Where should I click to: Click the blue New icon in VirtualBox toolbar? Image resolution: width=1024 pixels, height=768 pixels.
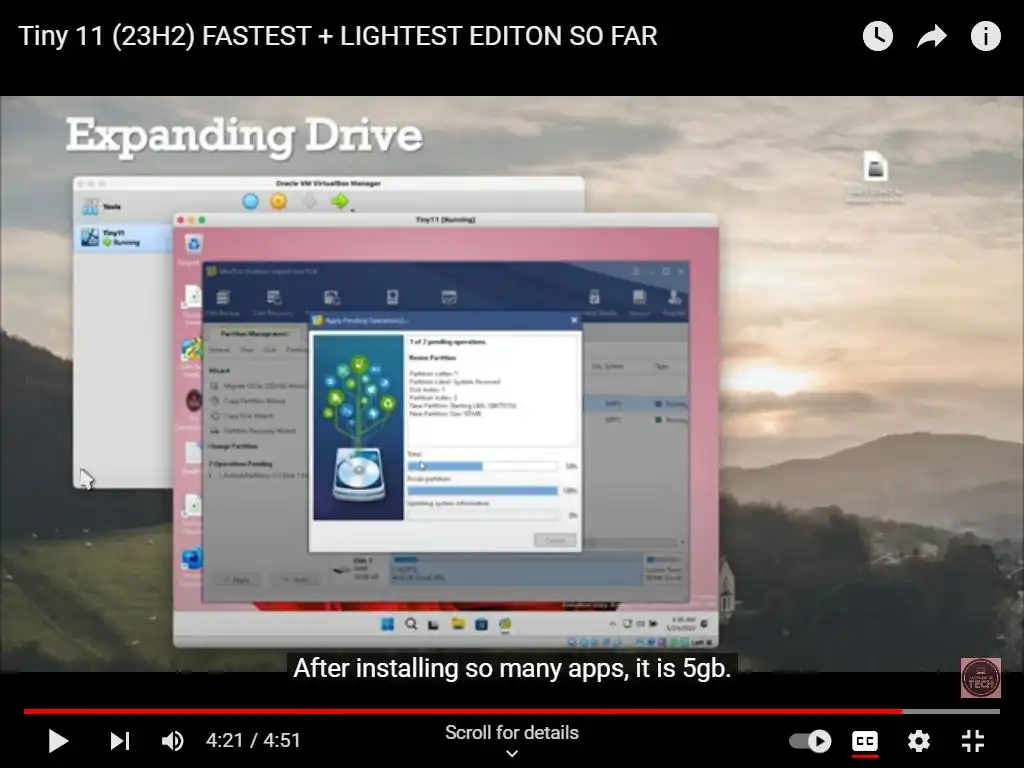click(250, 201)
